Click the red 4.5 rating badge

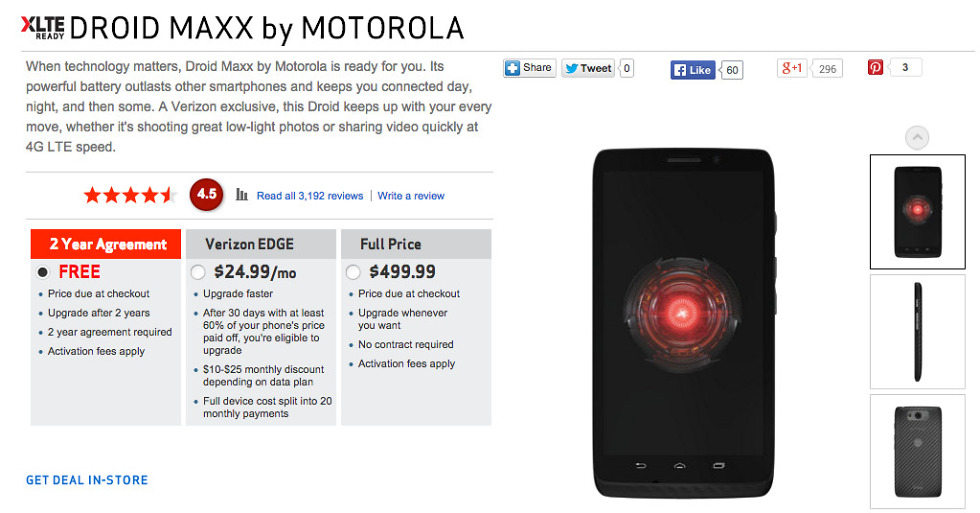207,195
